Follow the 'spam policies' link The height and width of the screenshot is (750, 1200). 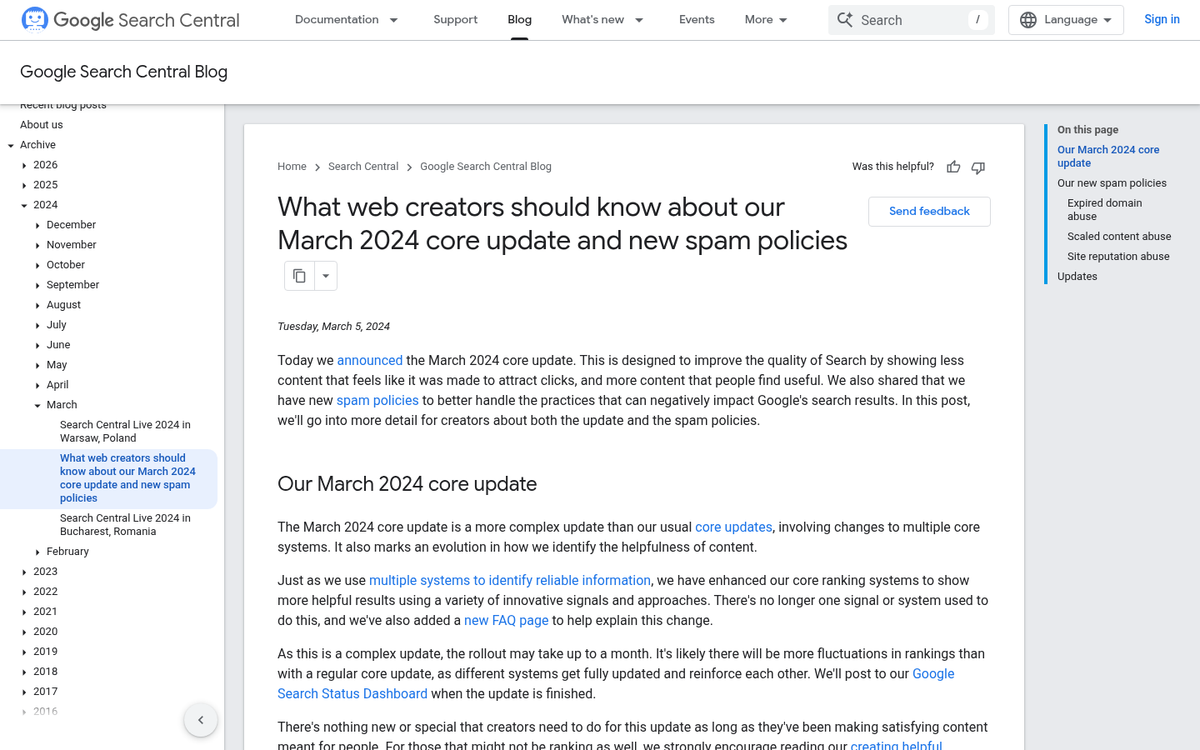pos(378,400)
